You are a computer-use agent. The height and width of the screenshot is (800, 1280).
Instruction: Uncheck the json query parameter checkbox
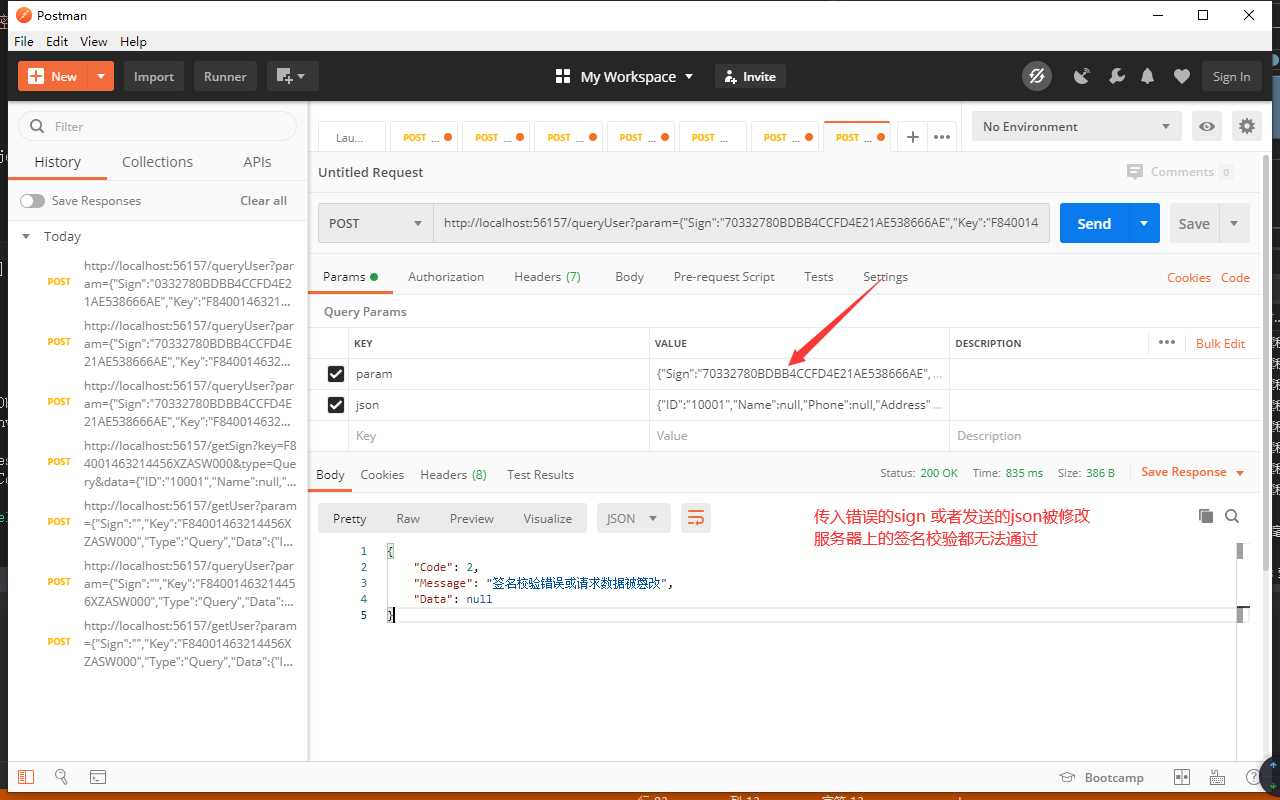(336, 405)
